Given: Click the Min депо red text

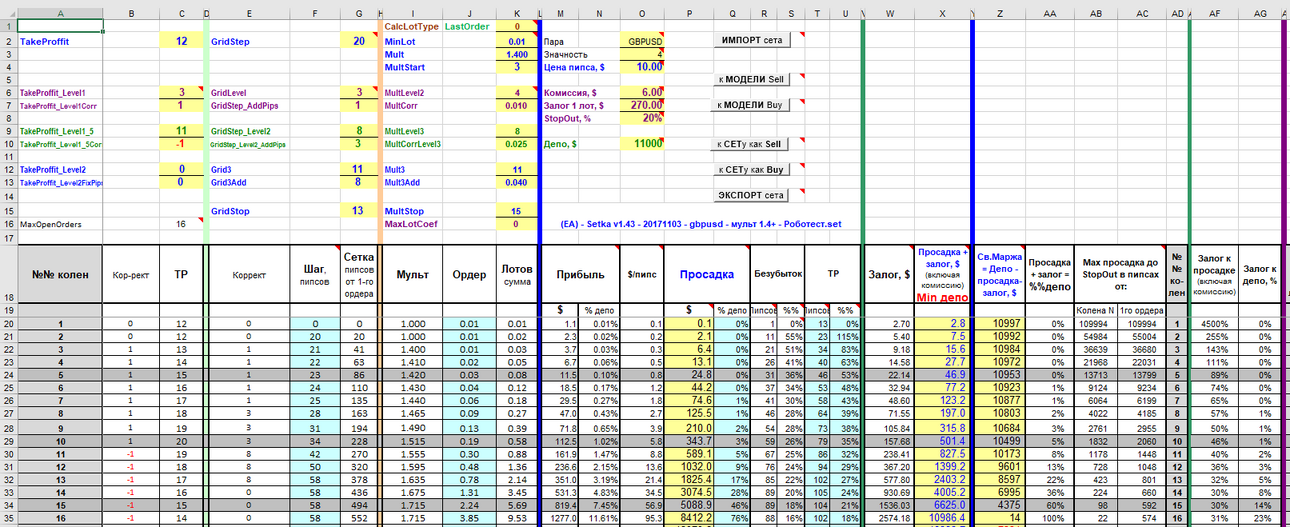Looking at the screenshot, I should (x=942, y=297).
